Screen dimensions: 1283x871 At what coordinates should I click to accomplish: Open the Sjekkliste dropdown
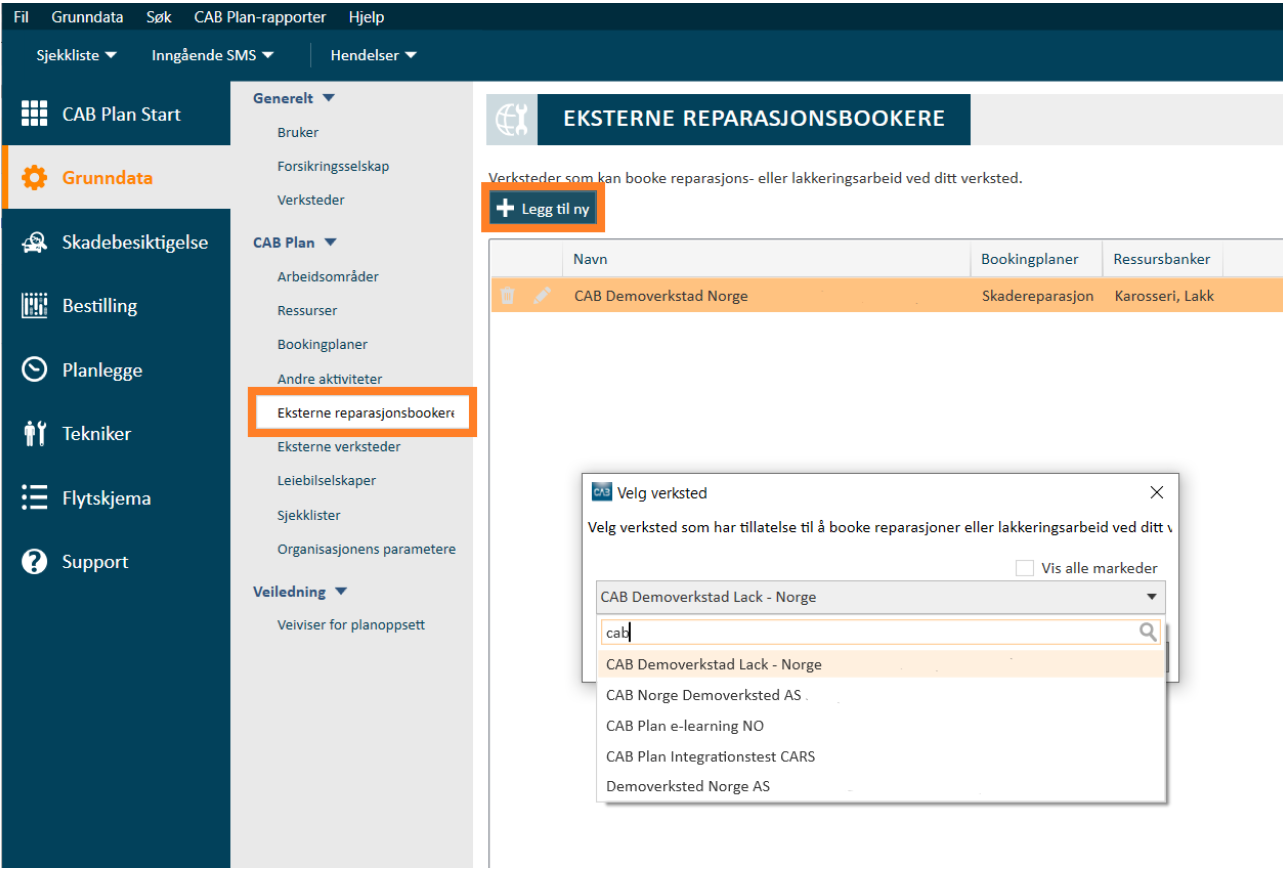pos(76,55)
